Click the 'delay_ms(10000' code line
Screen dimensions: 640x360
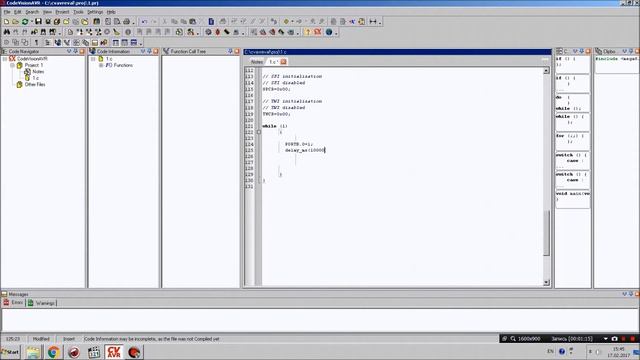point(305,150)
